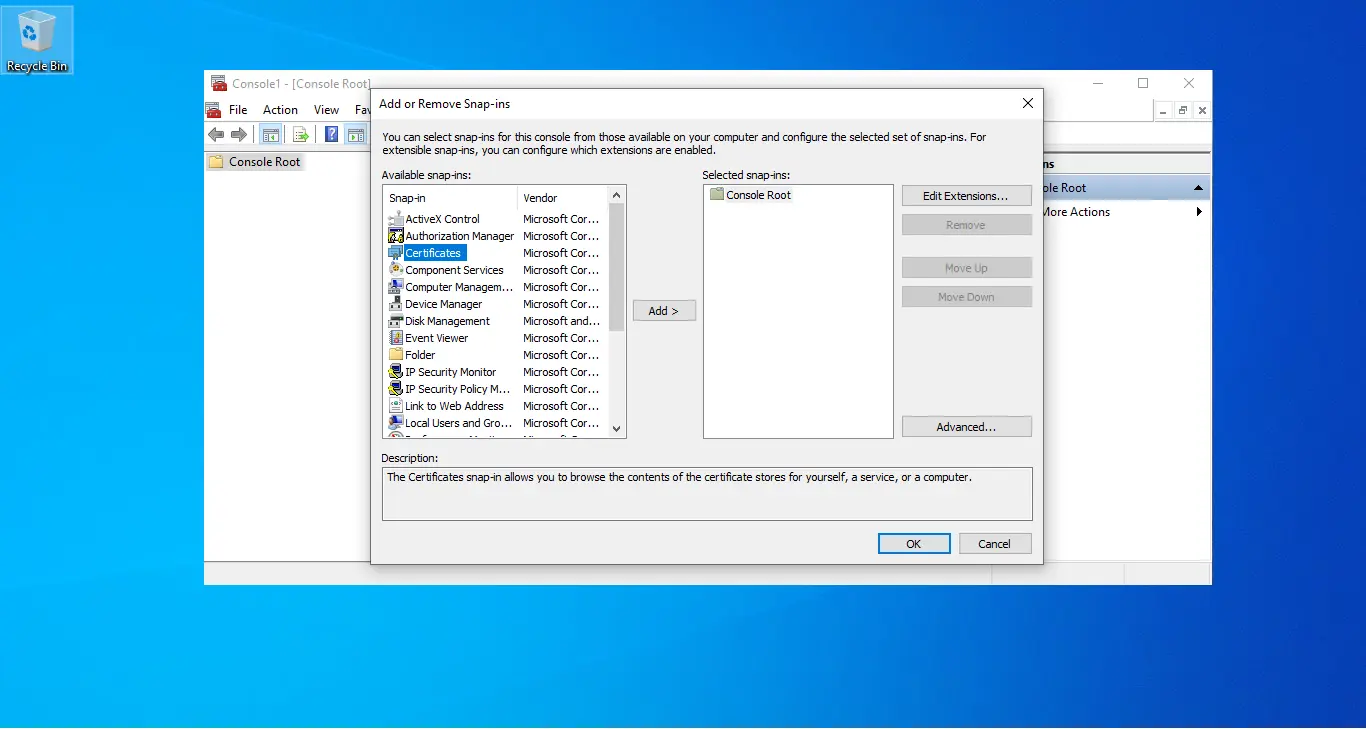
Task: Click the IP Security Policy Management icon
Action: tap(396, 389)
